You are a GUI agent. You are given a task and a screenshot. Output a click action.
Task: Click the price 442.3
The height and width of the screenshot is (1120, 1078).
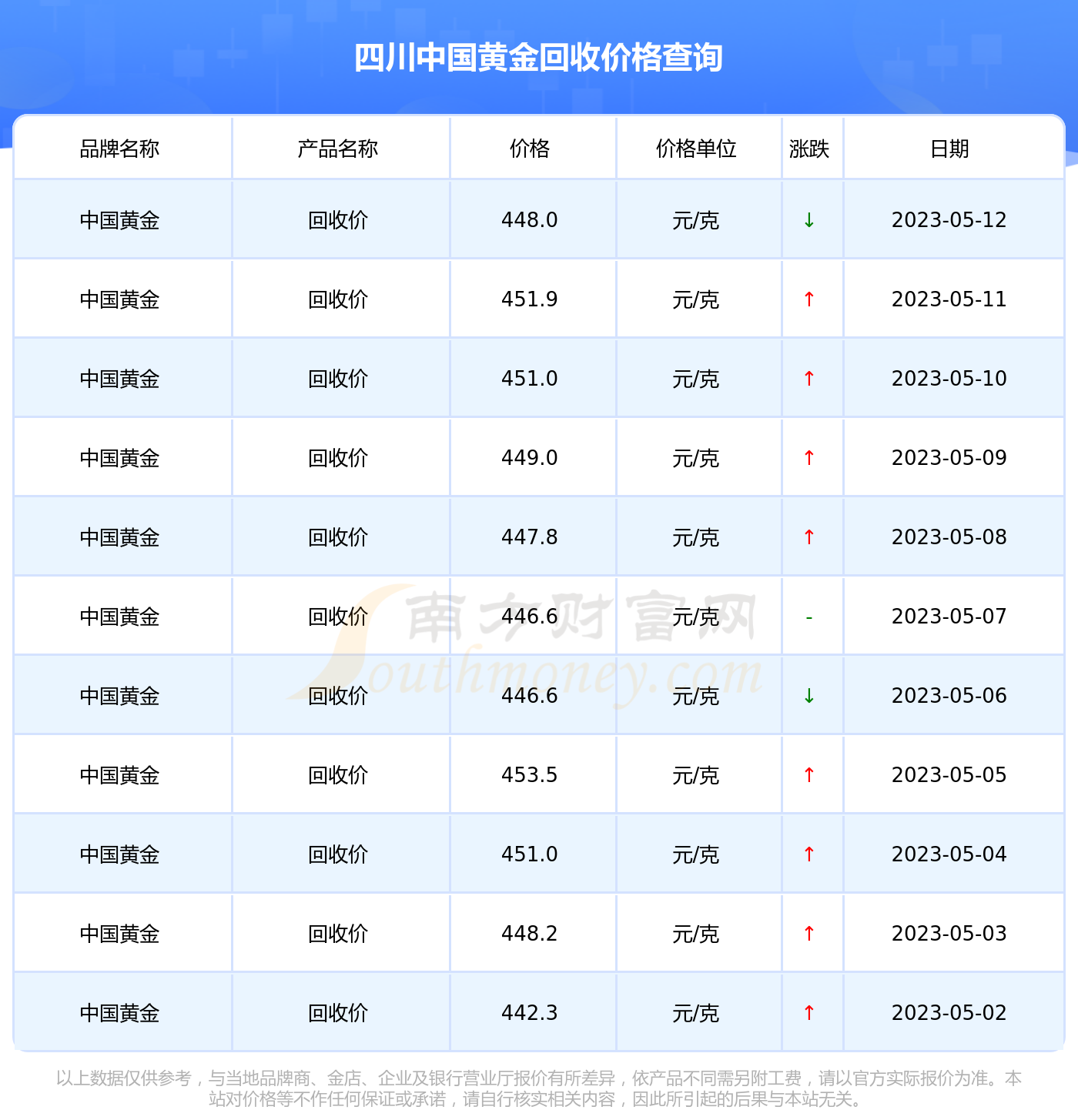click(x=530, y=1013)
